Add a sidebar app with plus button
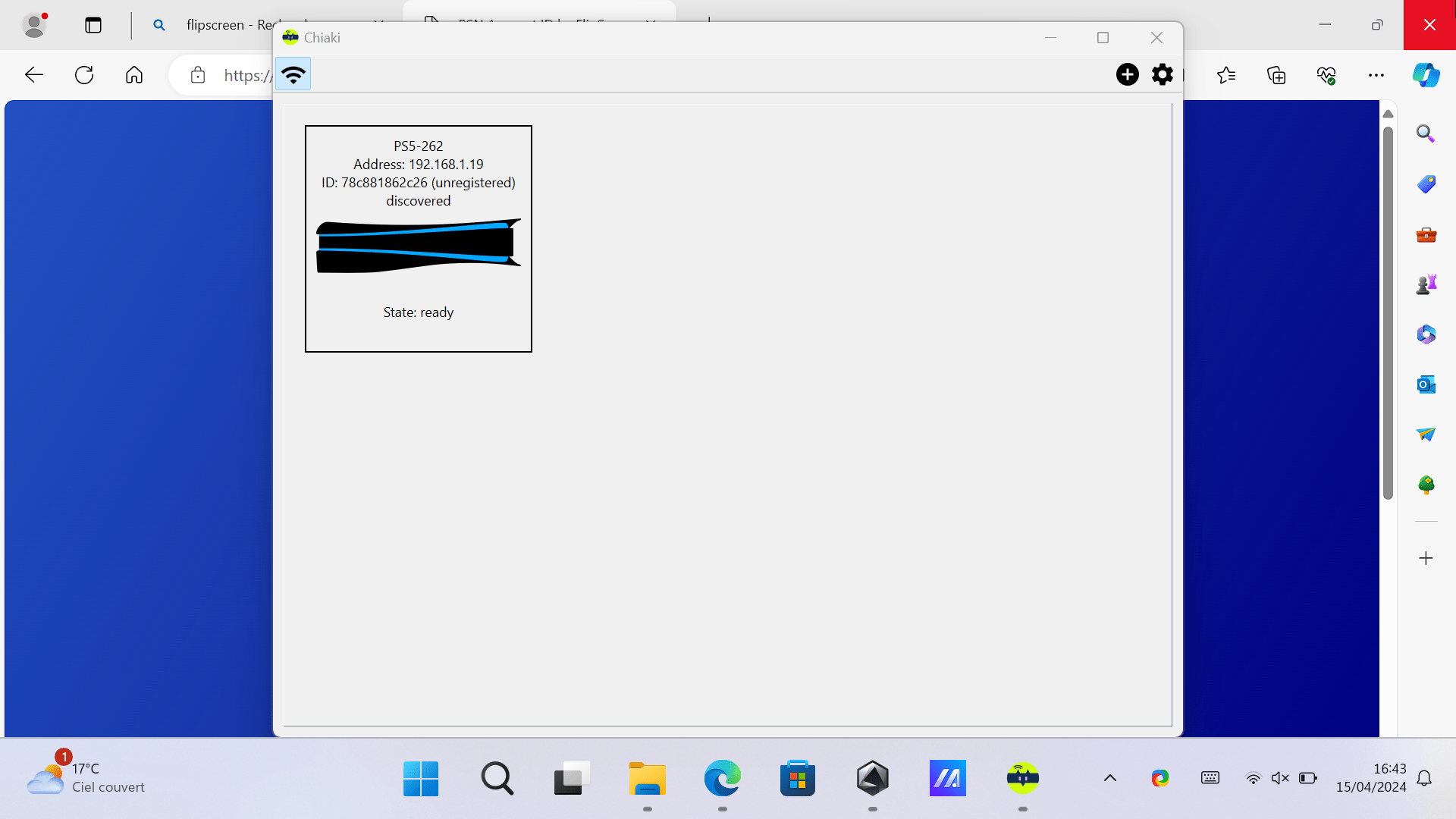This screenshot has height=819, width=1456. tap(1426, 558)
